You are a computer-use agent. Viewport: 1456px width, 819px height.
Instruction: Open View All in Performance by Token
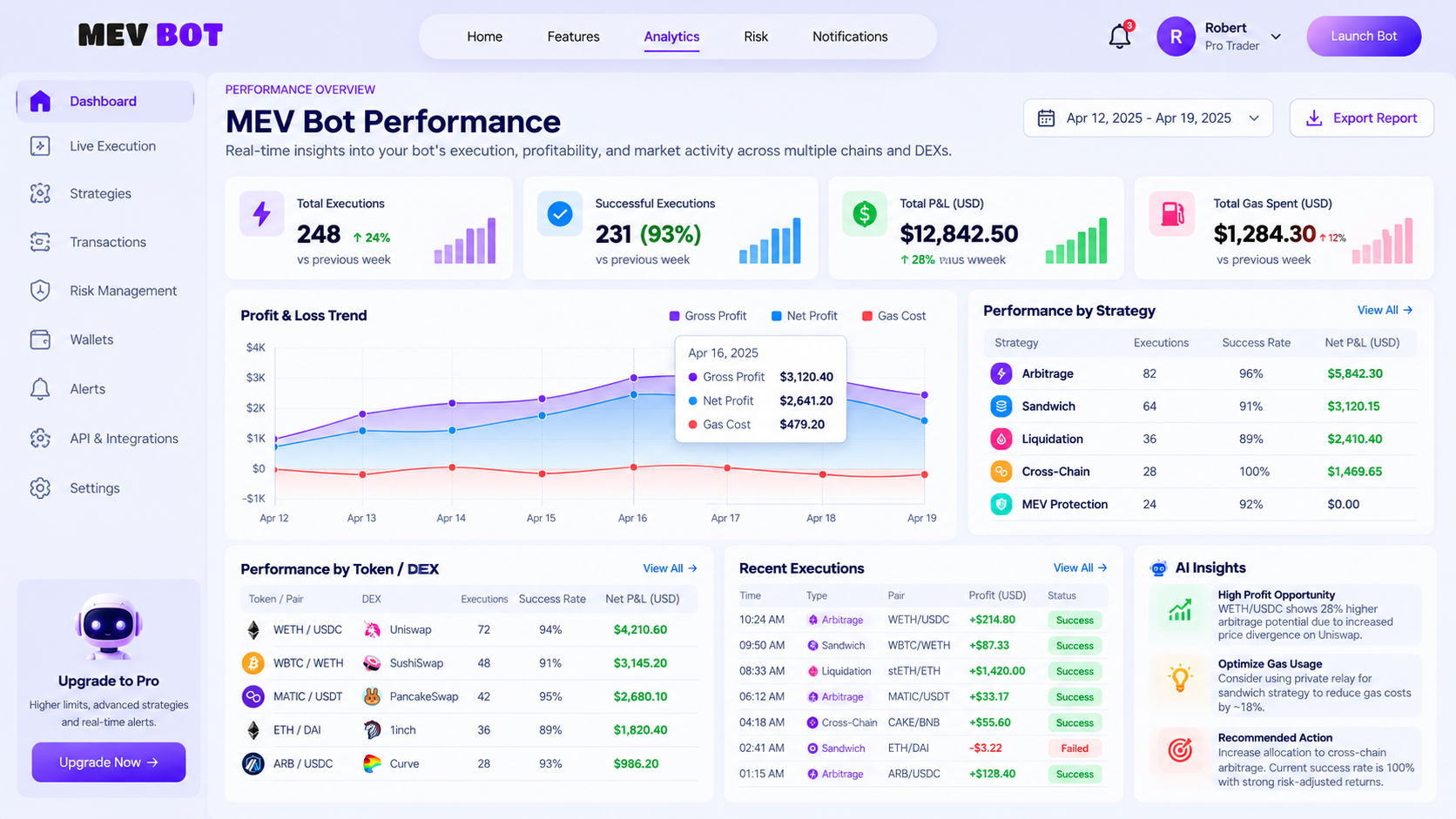pyautogui.click(x=670, y=568)
